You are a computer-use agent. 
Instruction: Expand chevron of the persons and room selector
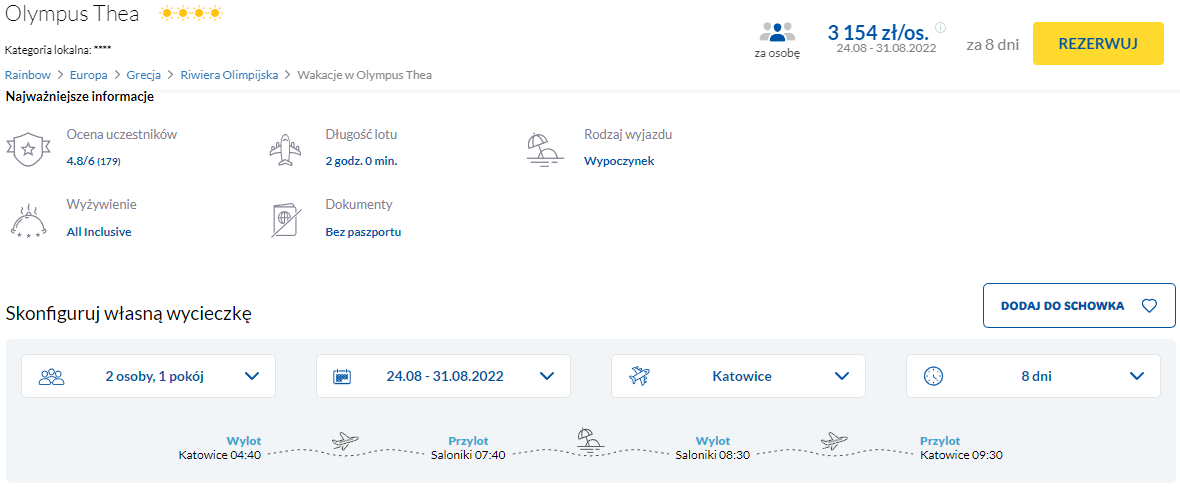(x=252, y=376)
